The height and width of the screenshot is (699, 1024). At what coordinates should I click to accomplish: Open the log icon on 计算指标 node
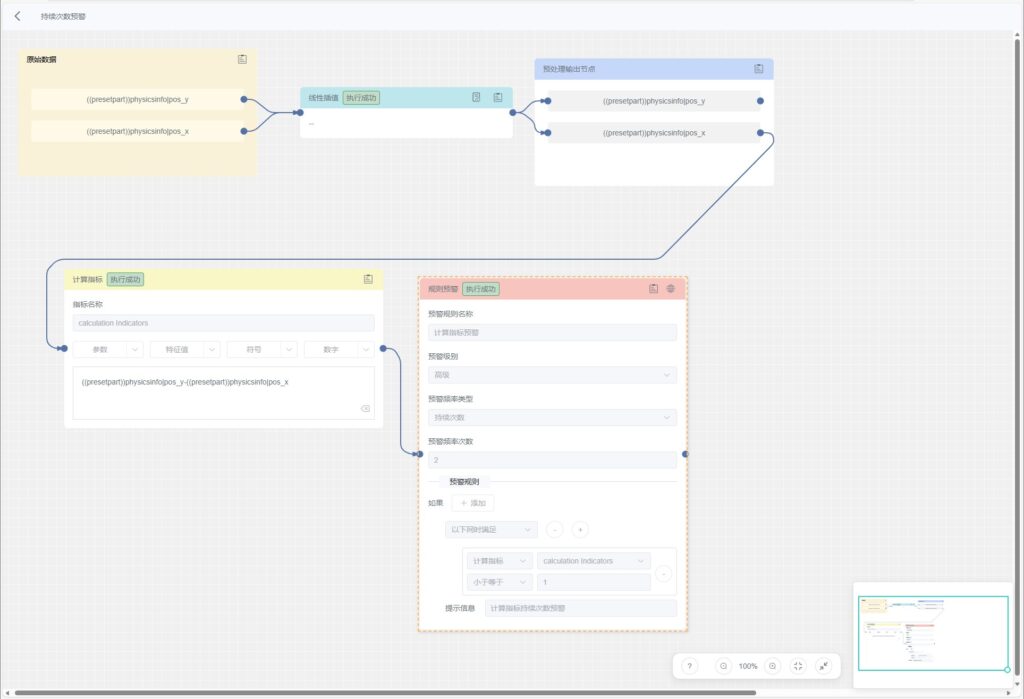pyautogui.click(x=368, y=279)
